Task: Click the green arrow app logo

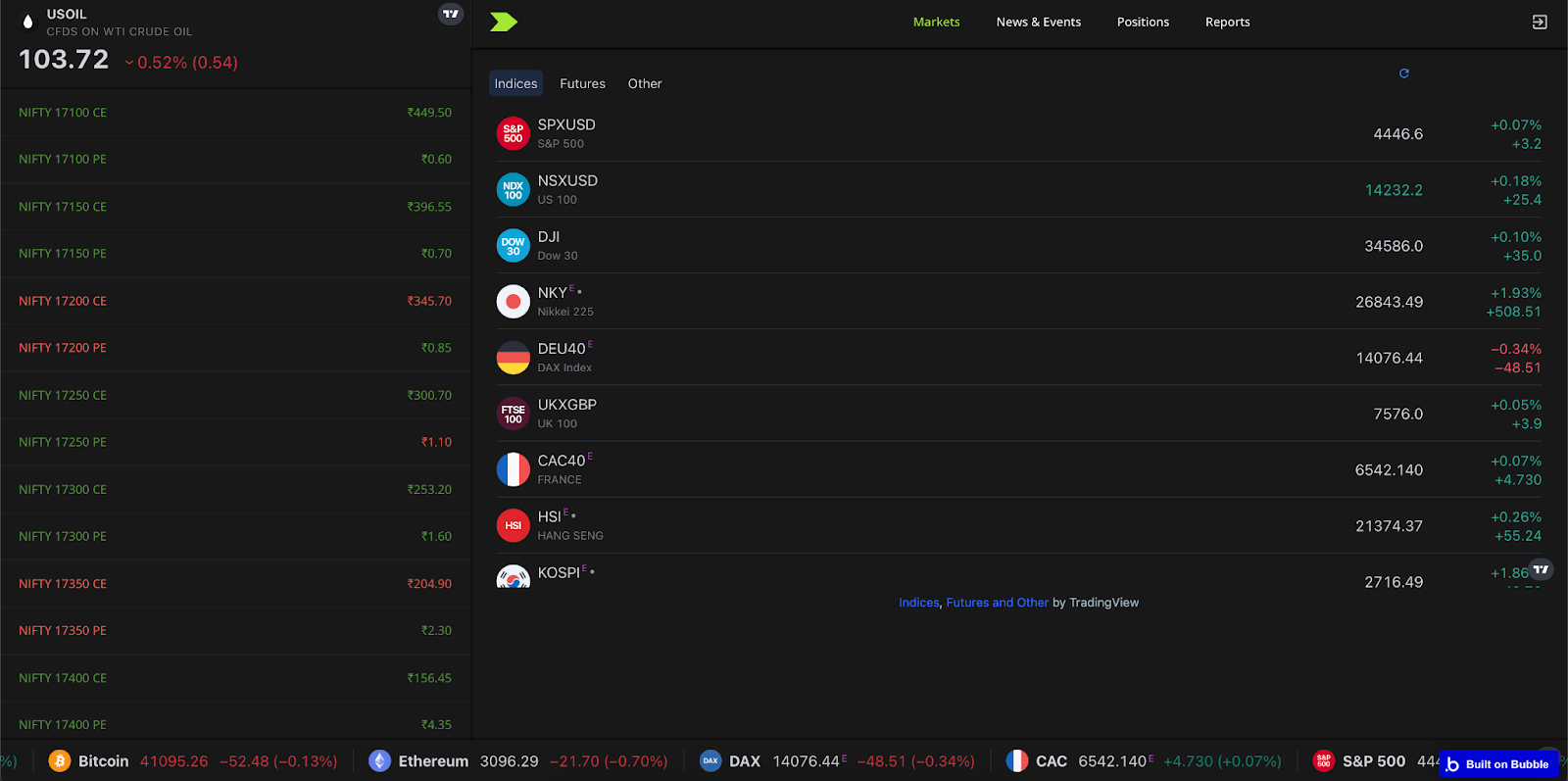Action: 504,22
